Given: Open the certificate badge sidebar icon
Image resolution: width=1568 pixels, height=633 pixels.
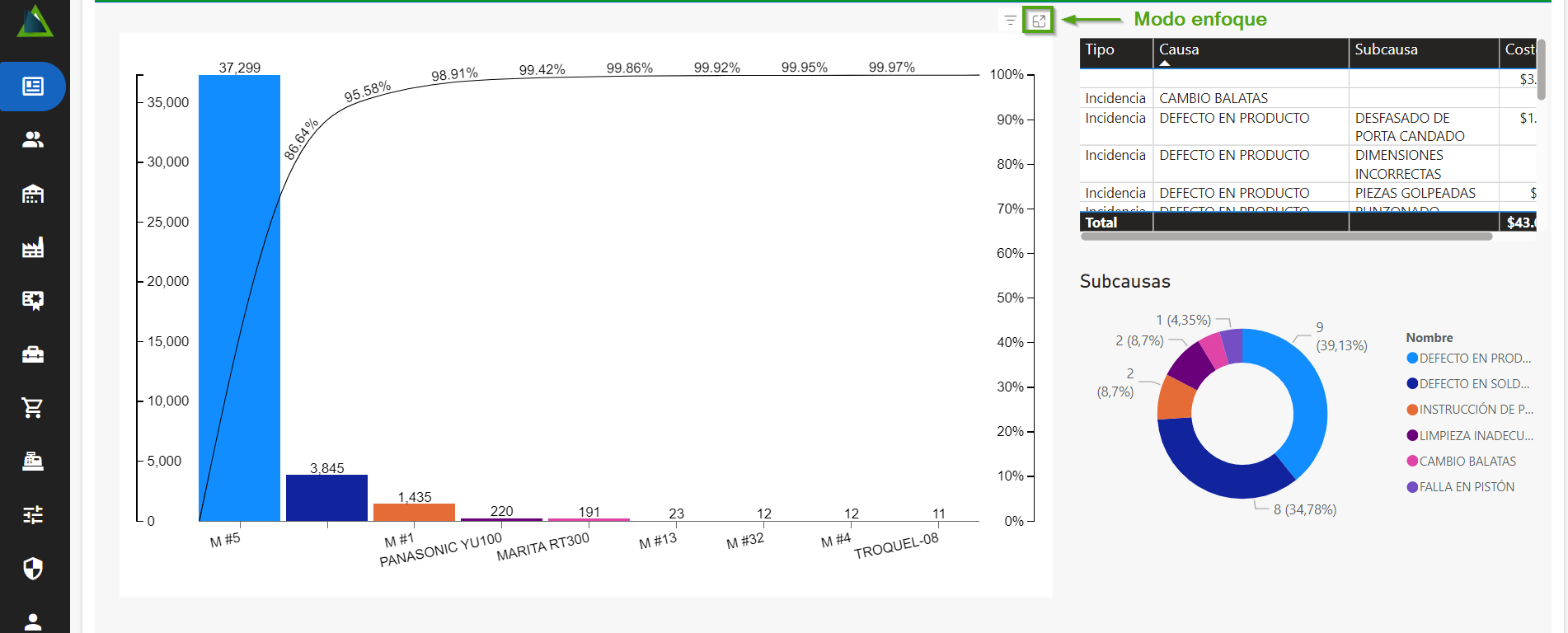Looking at the screenshot, I should tap(33, 300).
